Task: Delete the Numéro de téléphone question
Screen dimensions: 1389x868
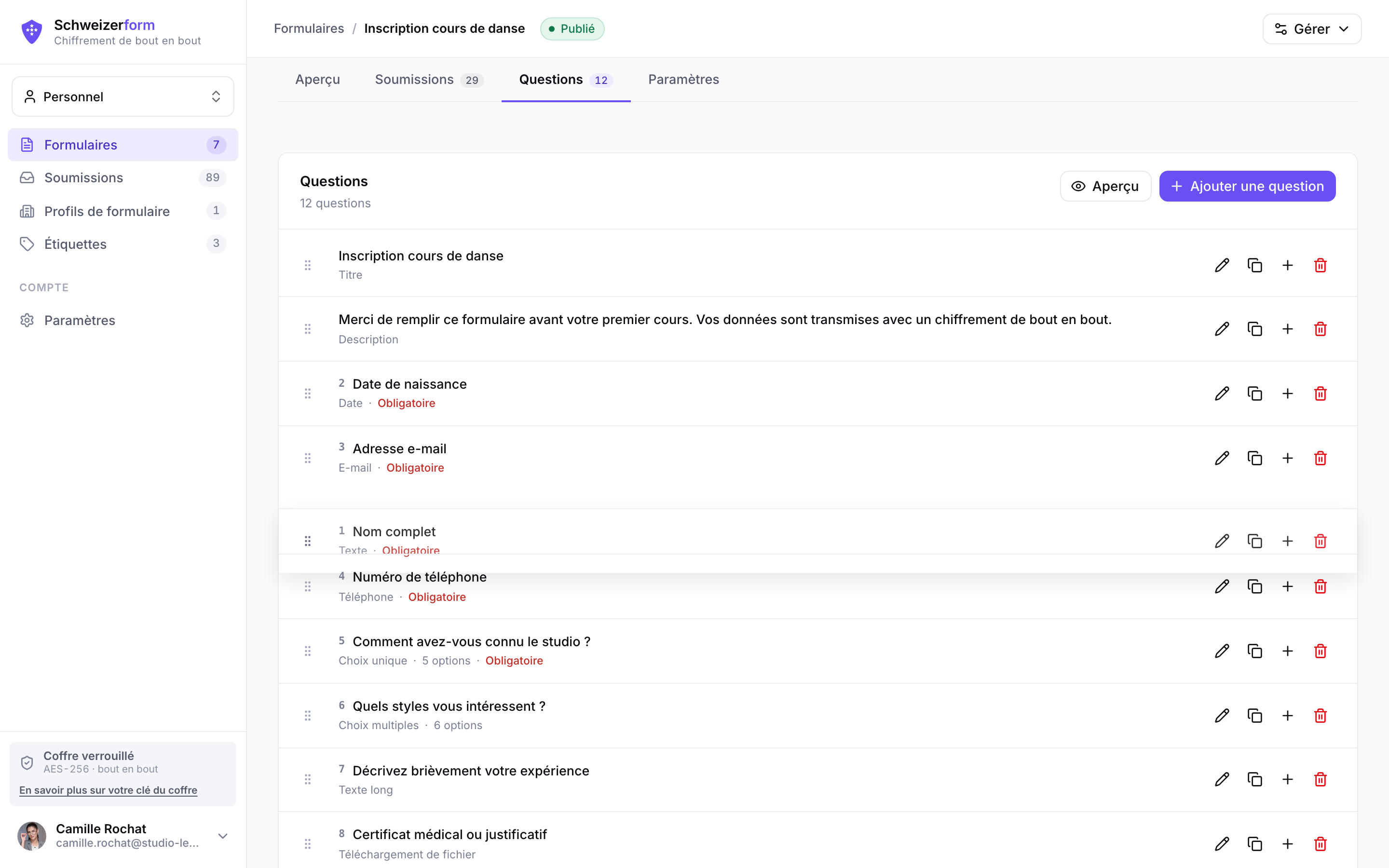Action: tap(1320, 586)
